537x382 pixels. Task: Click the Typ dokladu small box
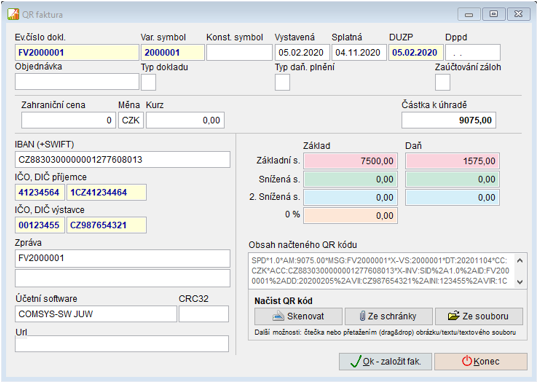(x=149, y=82)
